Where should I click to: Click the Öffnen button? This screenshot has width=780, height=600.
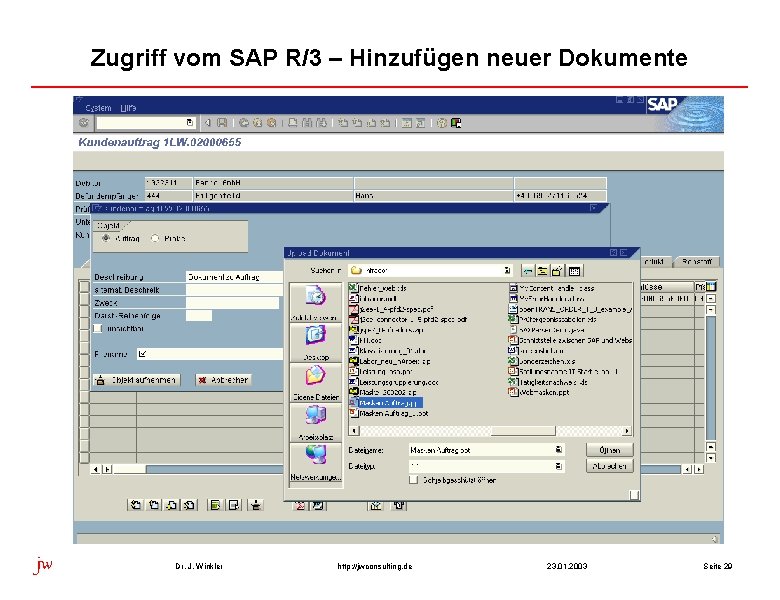point(610,450)
